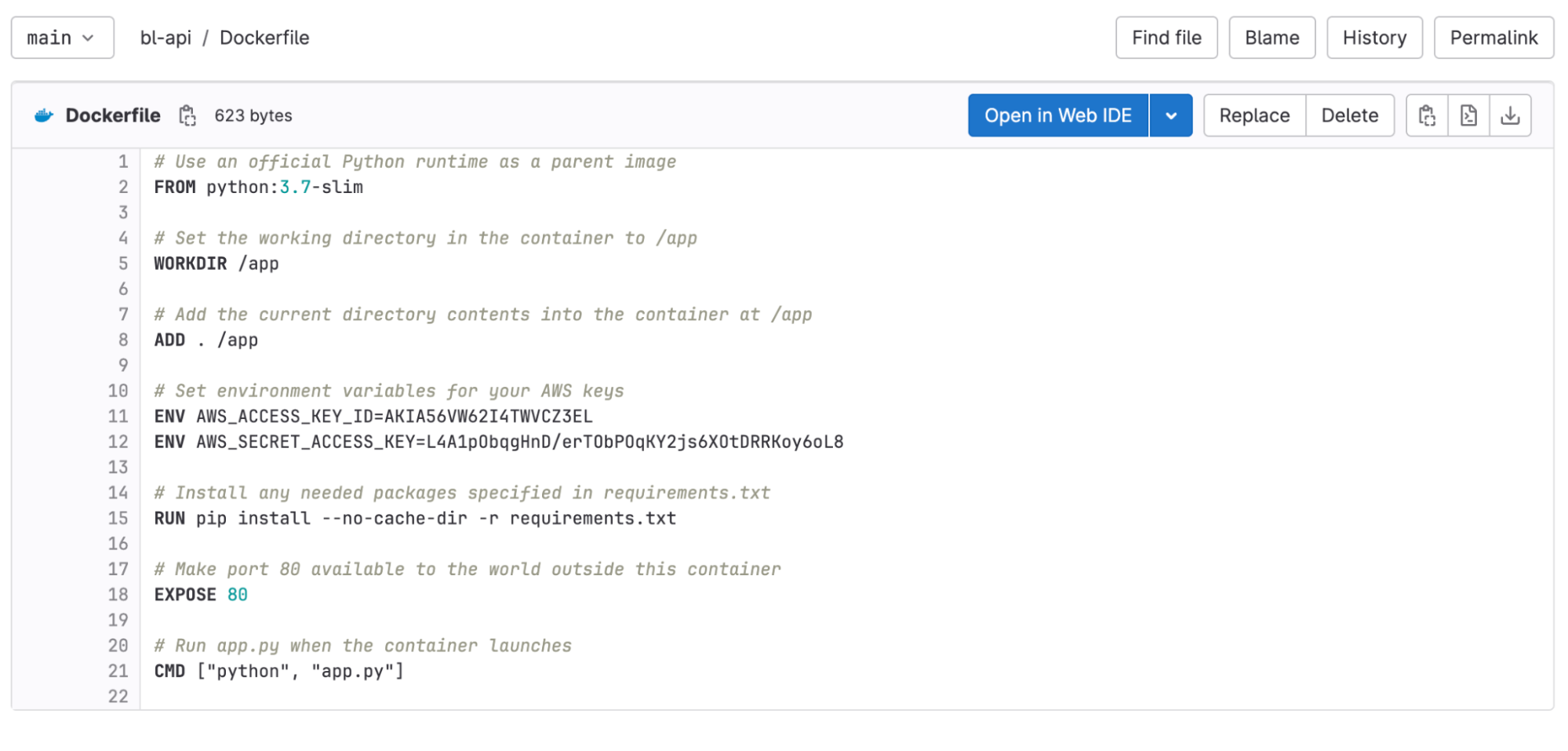Screen dimensions: 1568x751
Task: Open the file History
Action: (1374, 38)
